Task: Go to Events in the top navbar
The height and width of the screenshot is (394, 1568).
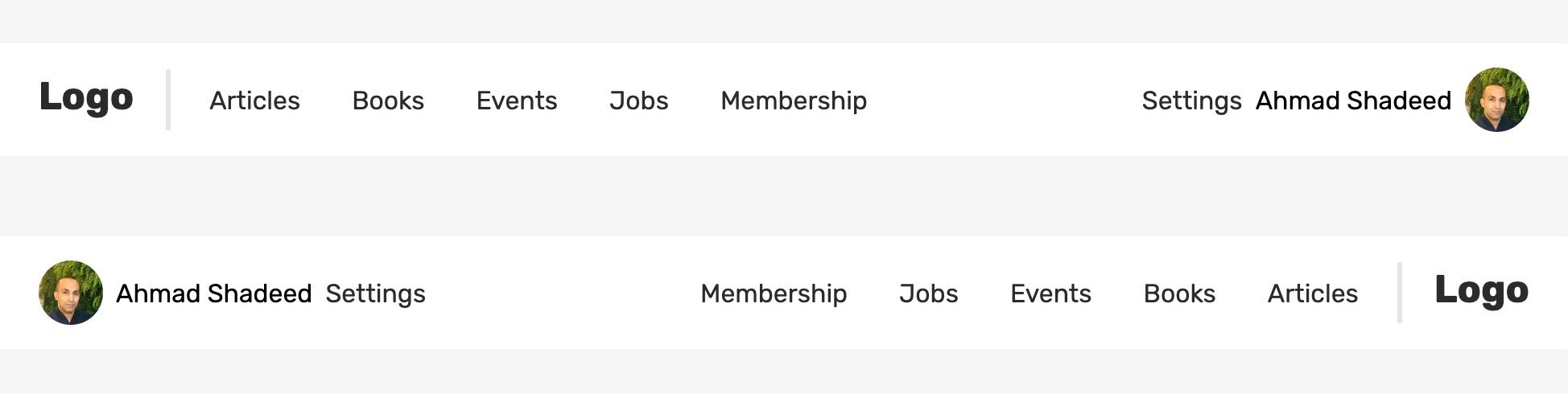Action: [517, 101]
